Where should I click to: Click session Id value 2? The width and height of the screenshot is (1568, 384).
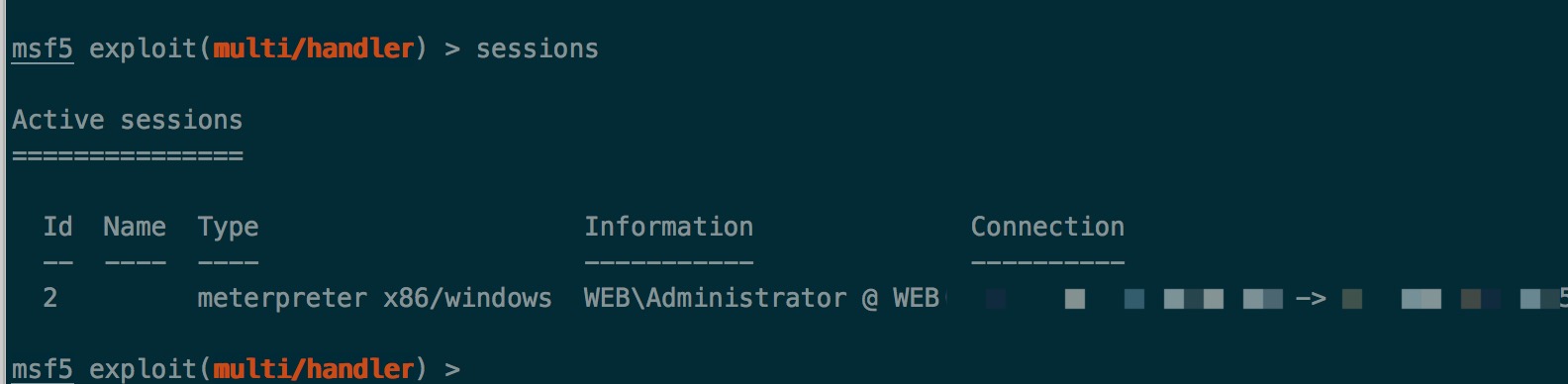[x=50, y=298]
